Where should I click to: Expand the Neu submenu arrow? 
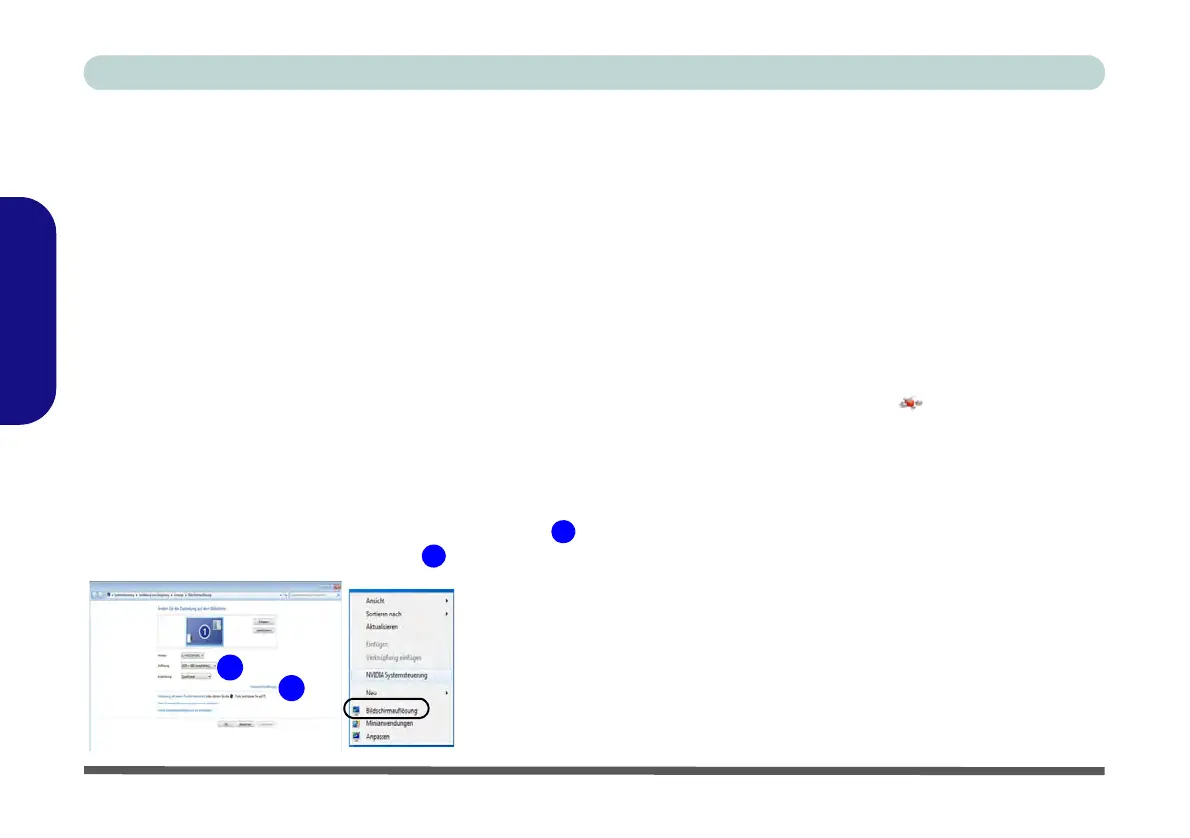point(446,692)
